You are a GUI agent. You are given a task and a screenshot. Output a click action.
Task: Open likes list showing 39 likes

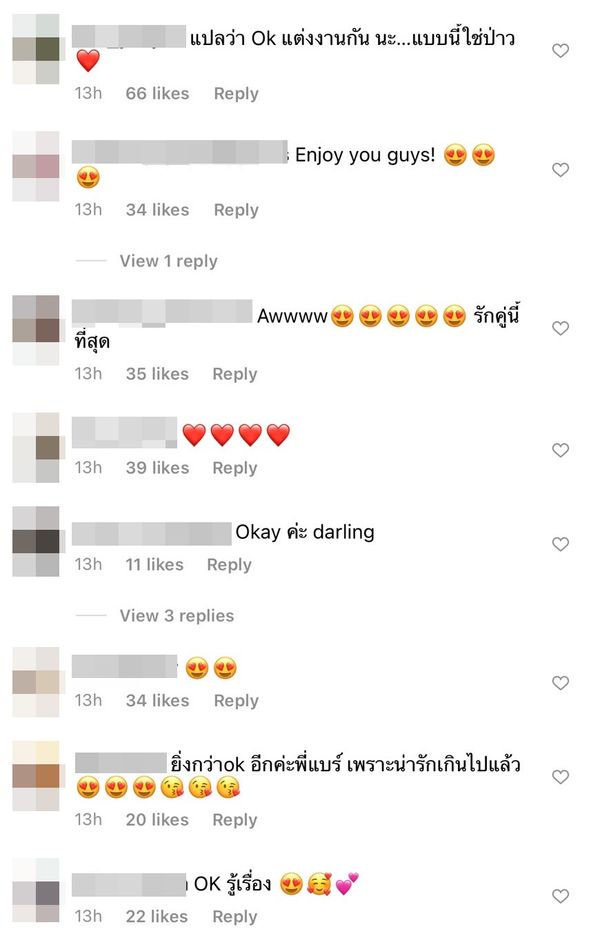(158, 468)
